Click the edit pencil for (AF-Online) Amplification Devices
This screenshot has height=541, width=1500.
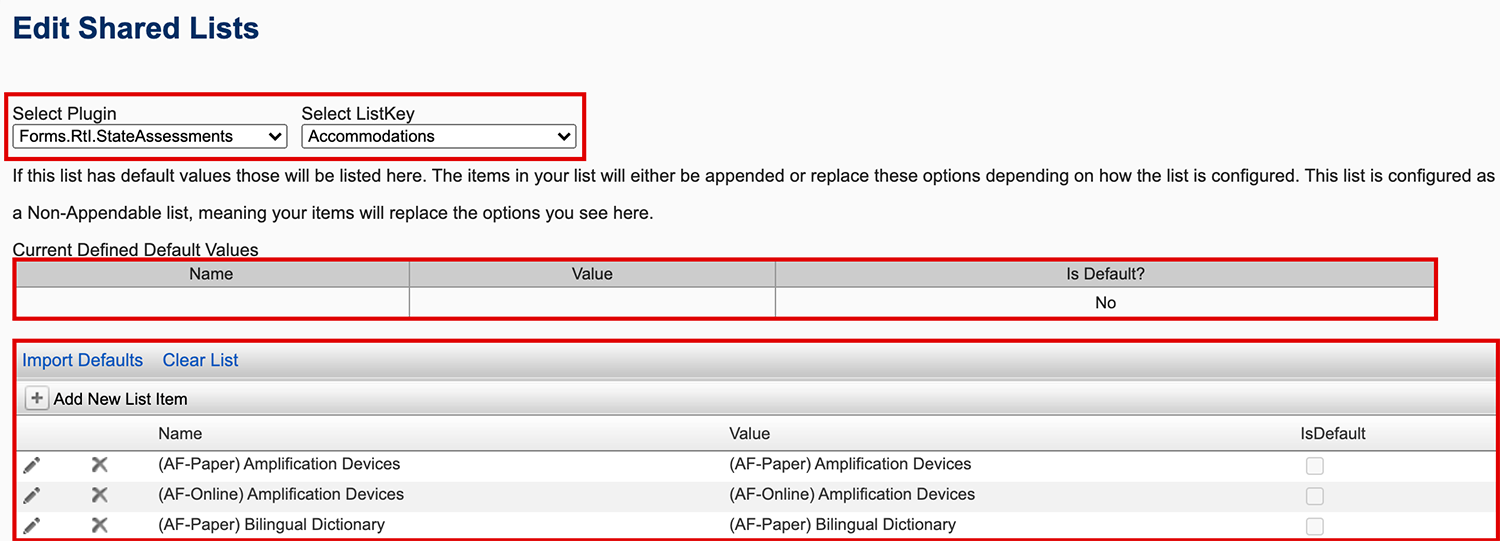(32, 495)
